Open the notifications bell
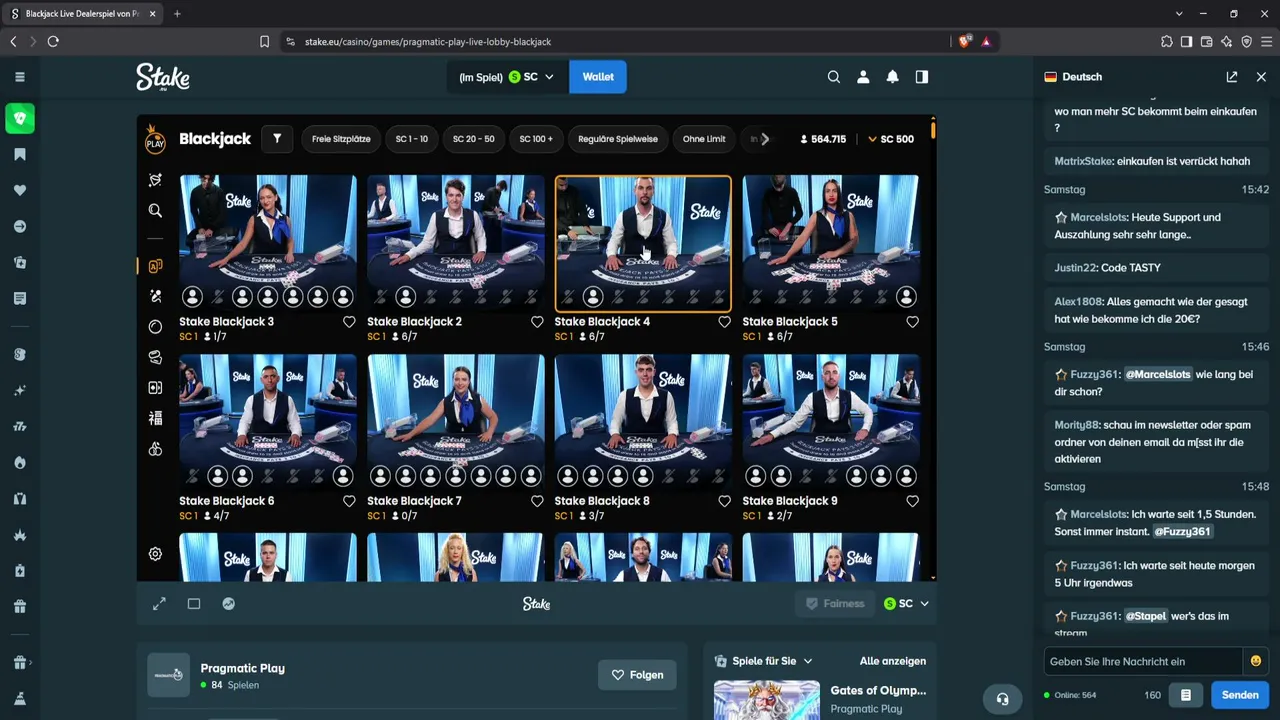 tap(892, 77)
